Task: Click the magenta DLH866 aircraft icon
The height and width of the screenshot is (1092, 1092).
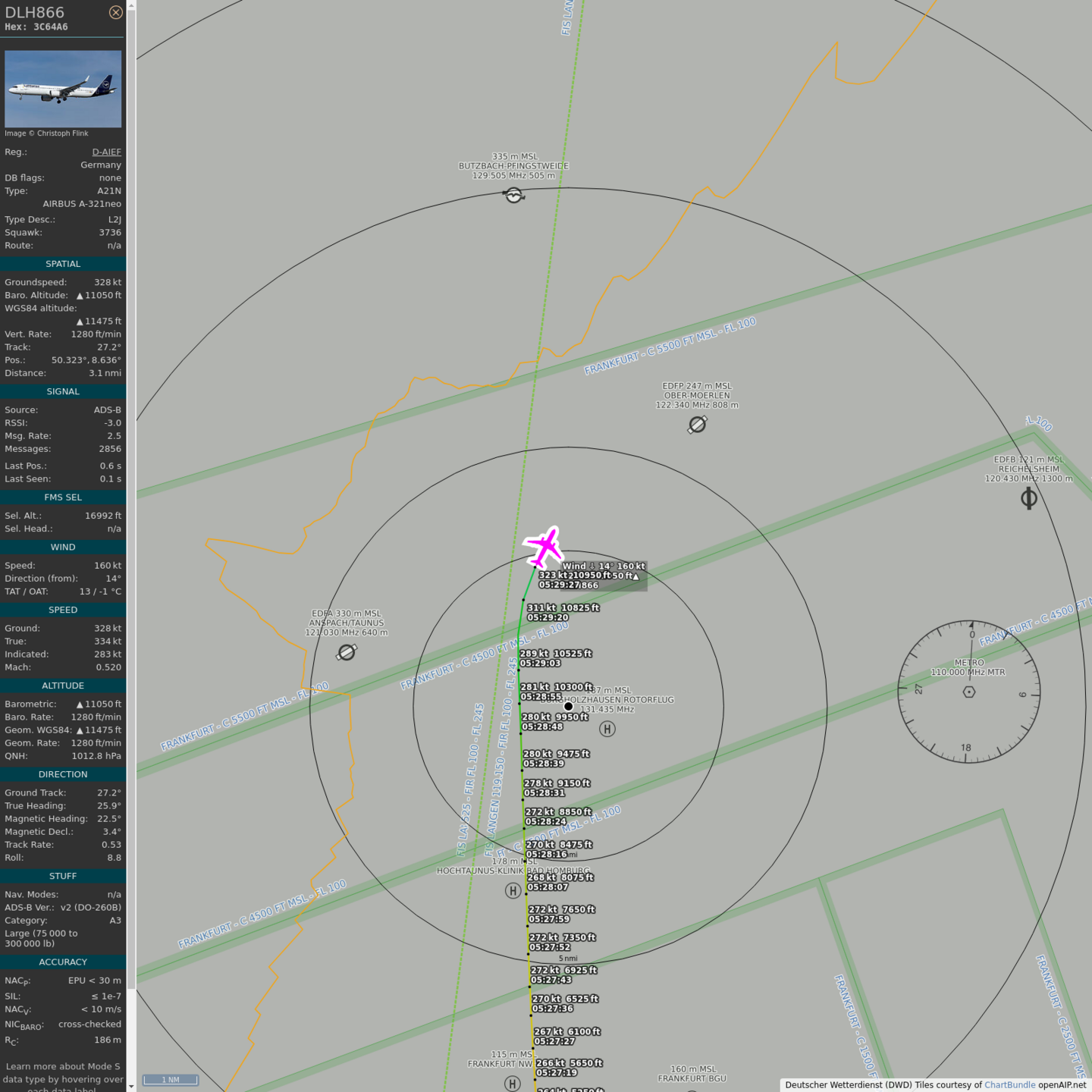Action: tap(544, 546)
